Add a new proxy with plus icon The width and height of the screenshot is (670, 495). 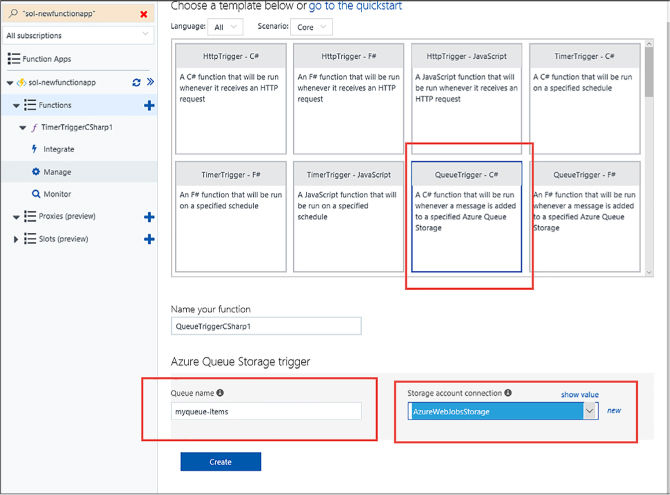[x=149, y=217]
